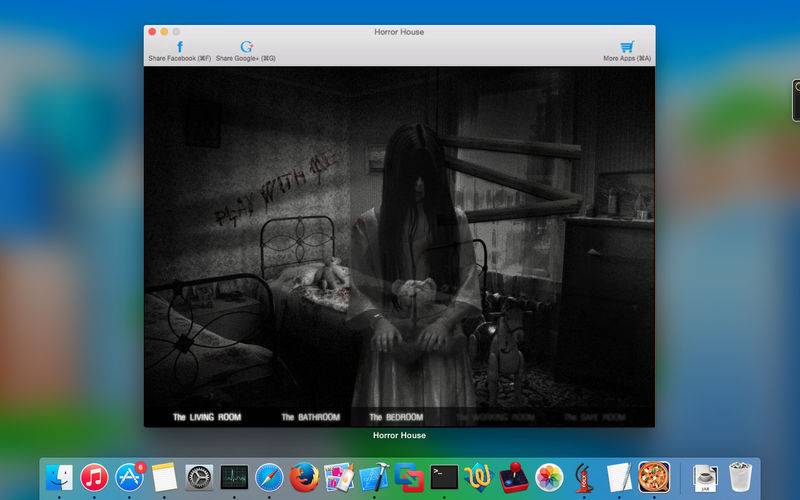Launch Photos app from Dock
This screenshot has width=800, height=500.
tap(549, 478)
